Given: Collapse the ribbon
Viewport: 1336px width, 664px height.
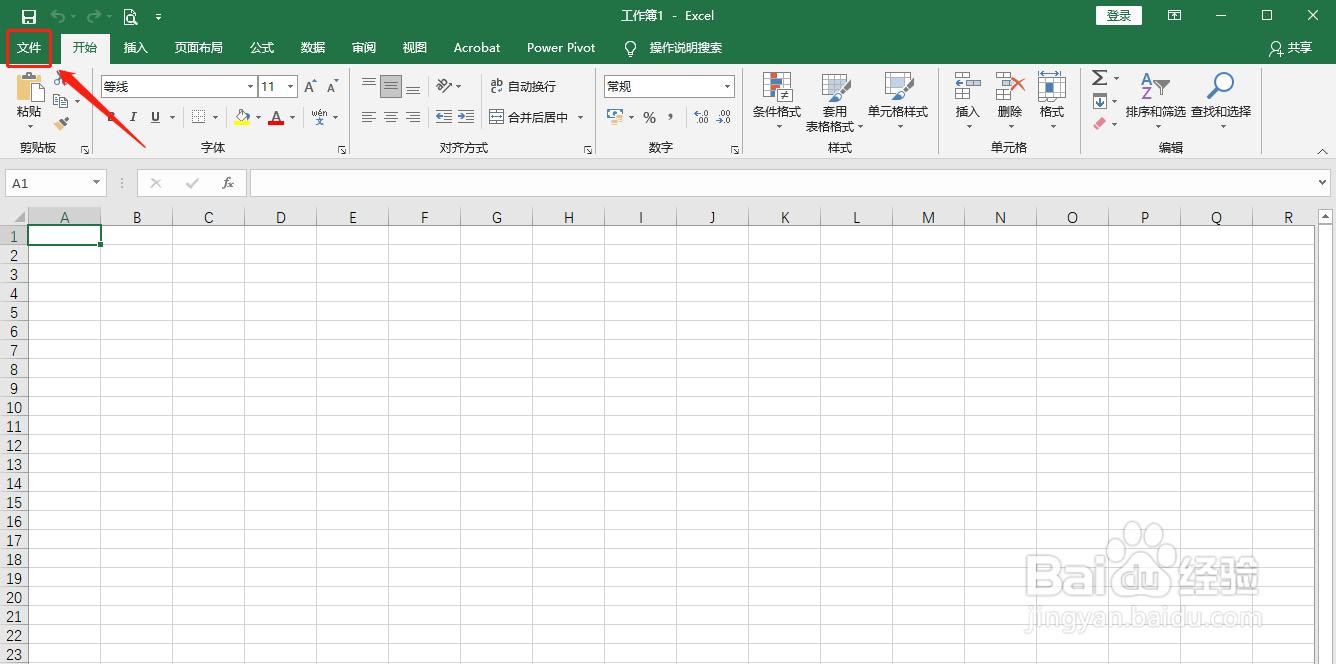Looking at the screenshot, I should 1322,150.
